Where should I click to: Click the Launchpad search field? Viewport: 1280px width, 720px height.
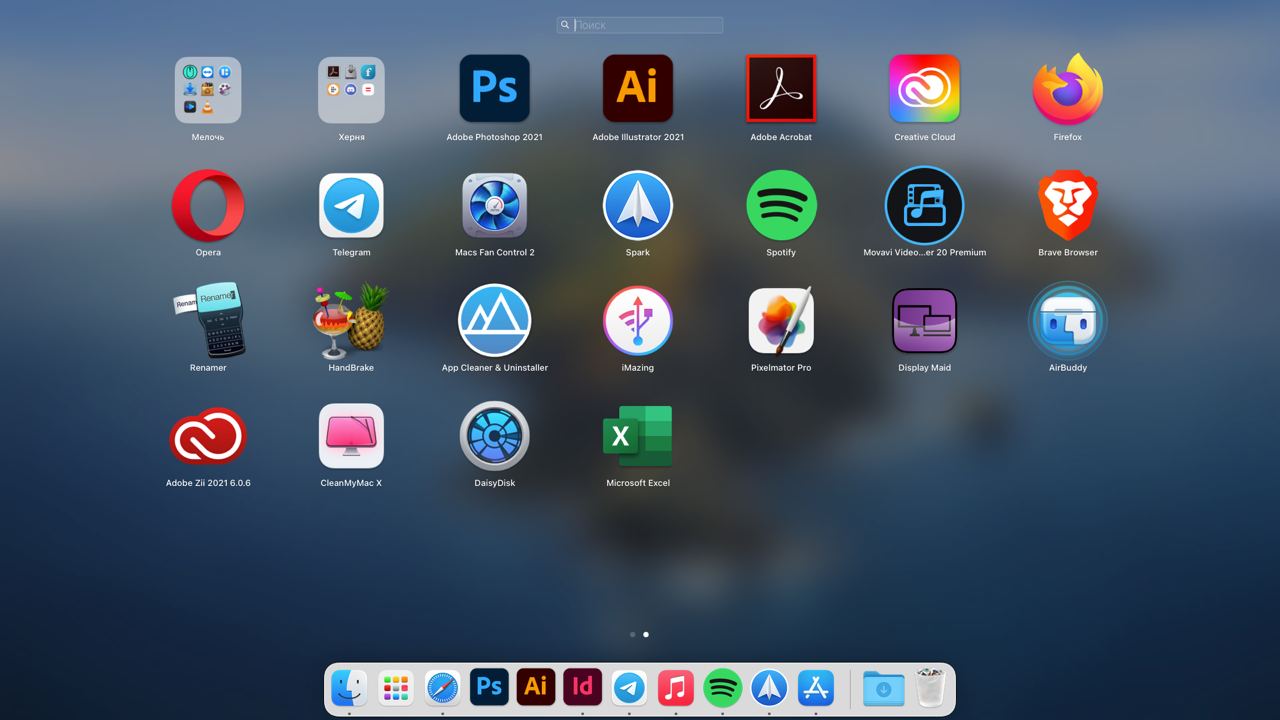[640, 25]
